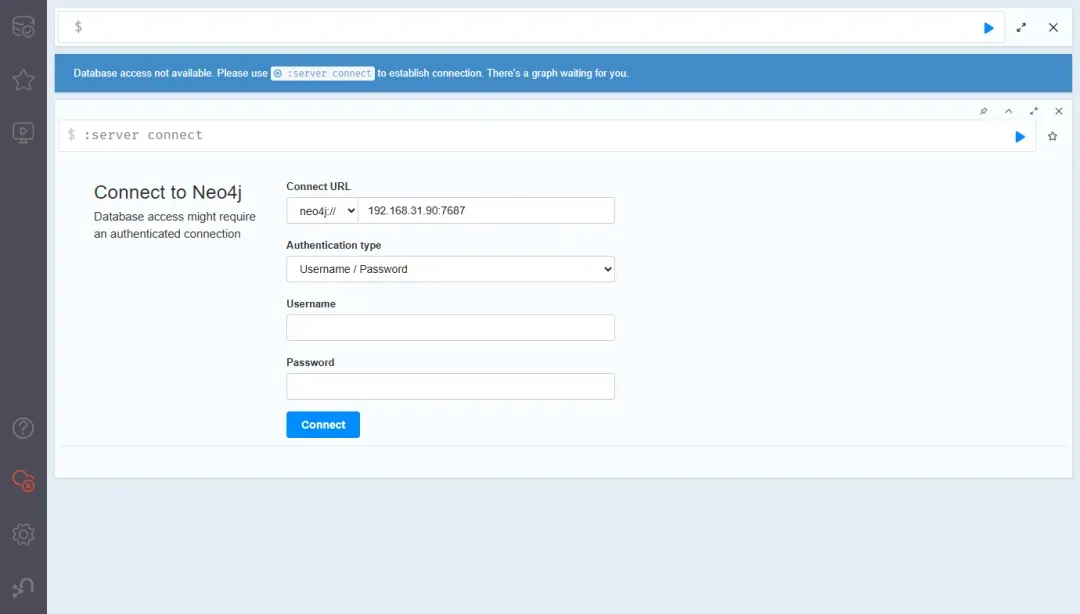Save :server connect as favorite

(x=1052, y=136)
